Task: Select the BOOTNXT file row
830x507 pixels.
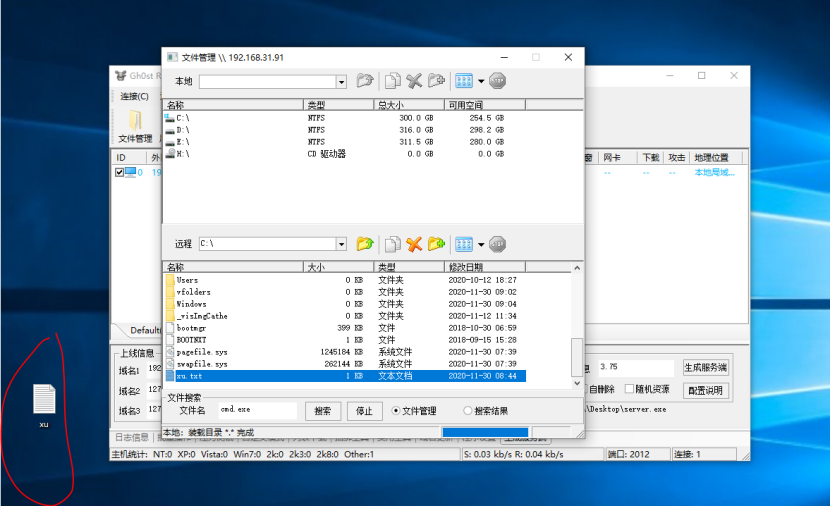Action: click(x=345, y=340)
